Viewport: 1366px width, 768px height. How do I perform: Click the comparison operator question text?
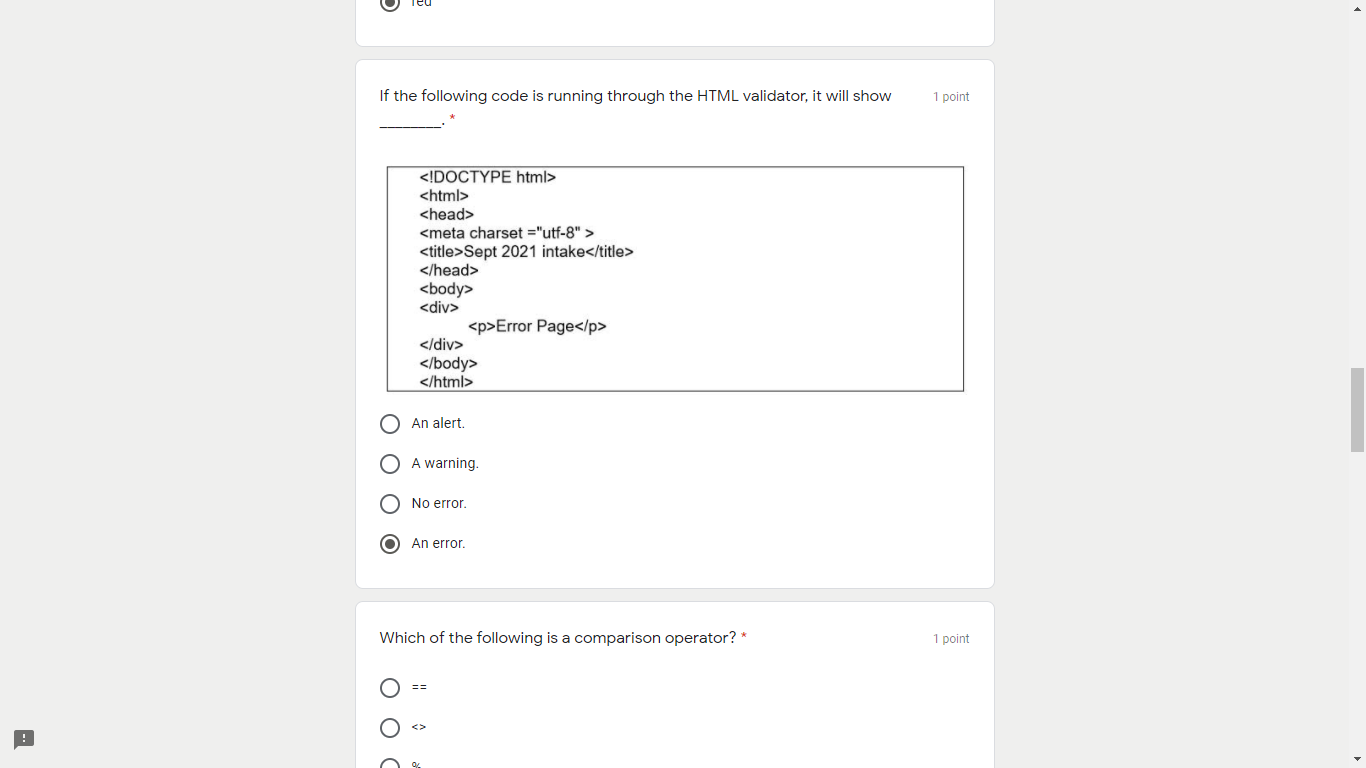click(558, 638)
